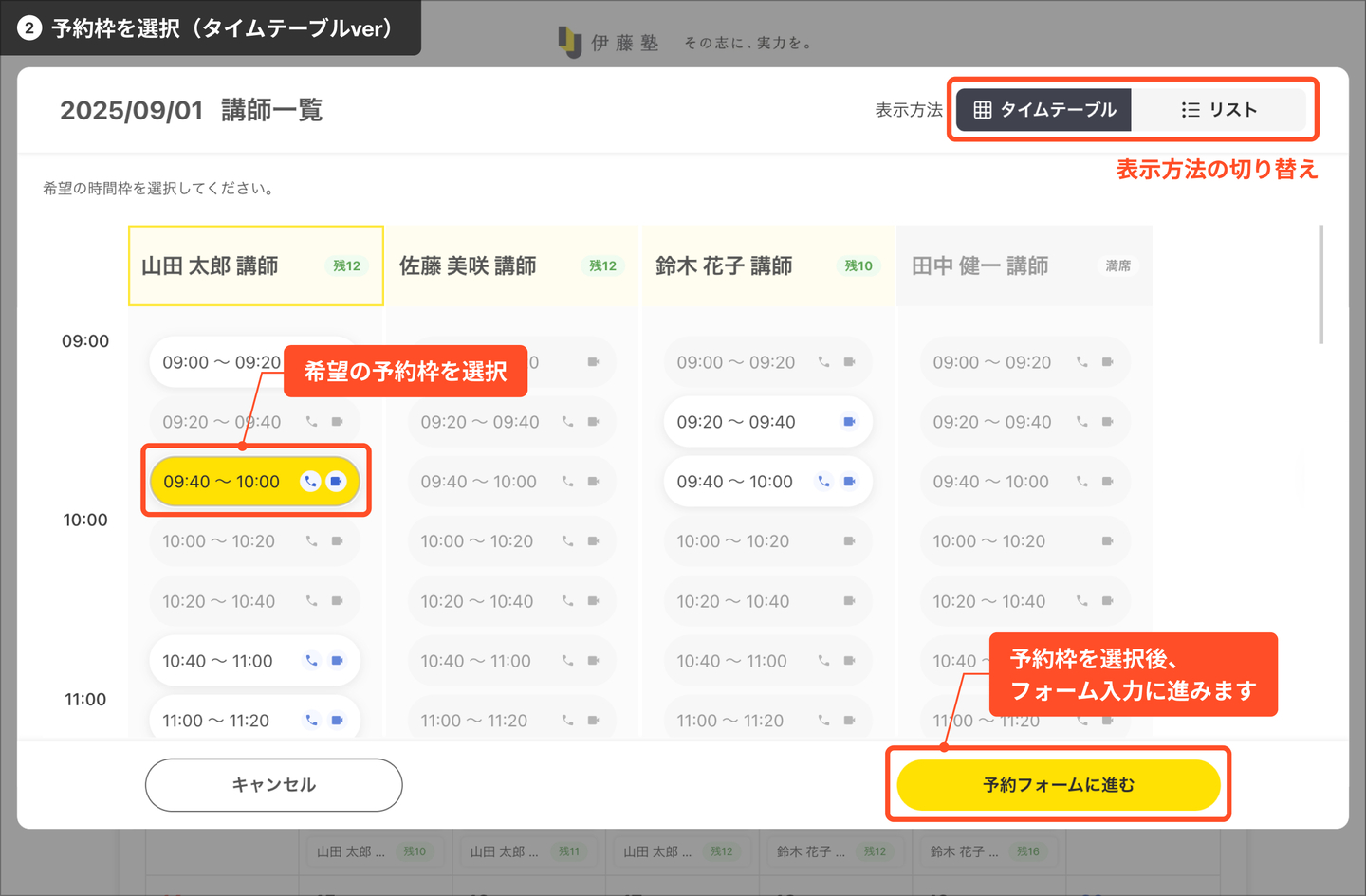This screenshot has height=896, width=1366.
Task: Click video icon in selected 09:40 slot
Action: pos(337,482)
